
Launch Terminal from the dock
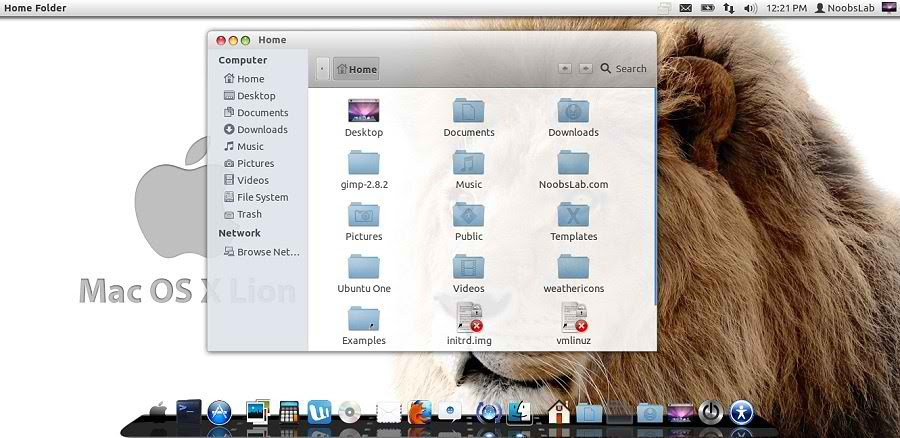tap(189, 411)
